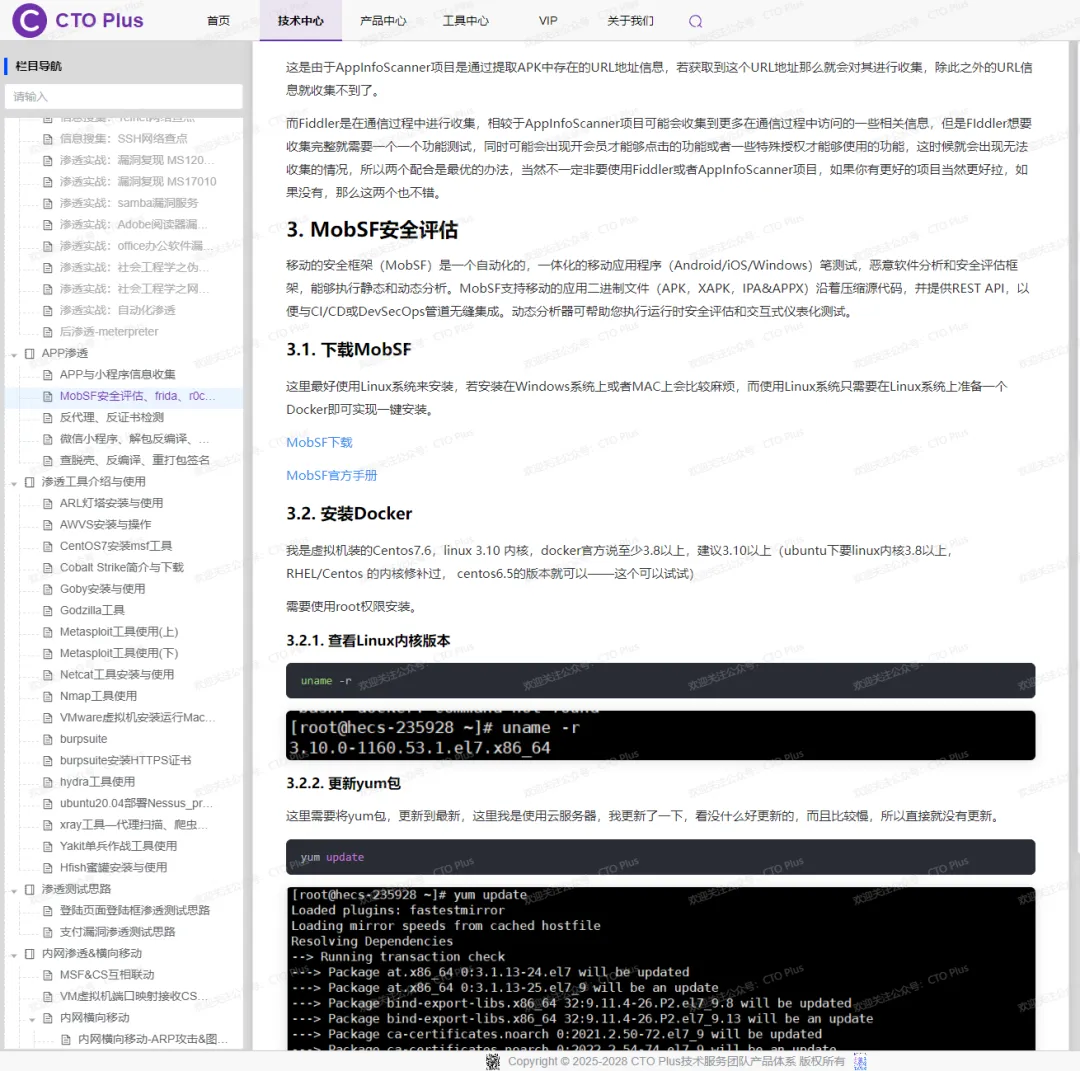
Task: Open Yakit单兵作战工具使用 article
Action: point(118,846)
